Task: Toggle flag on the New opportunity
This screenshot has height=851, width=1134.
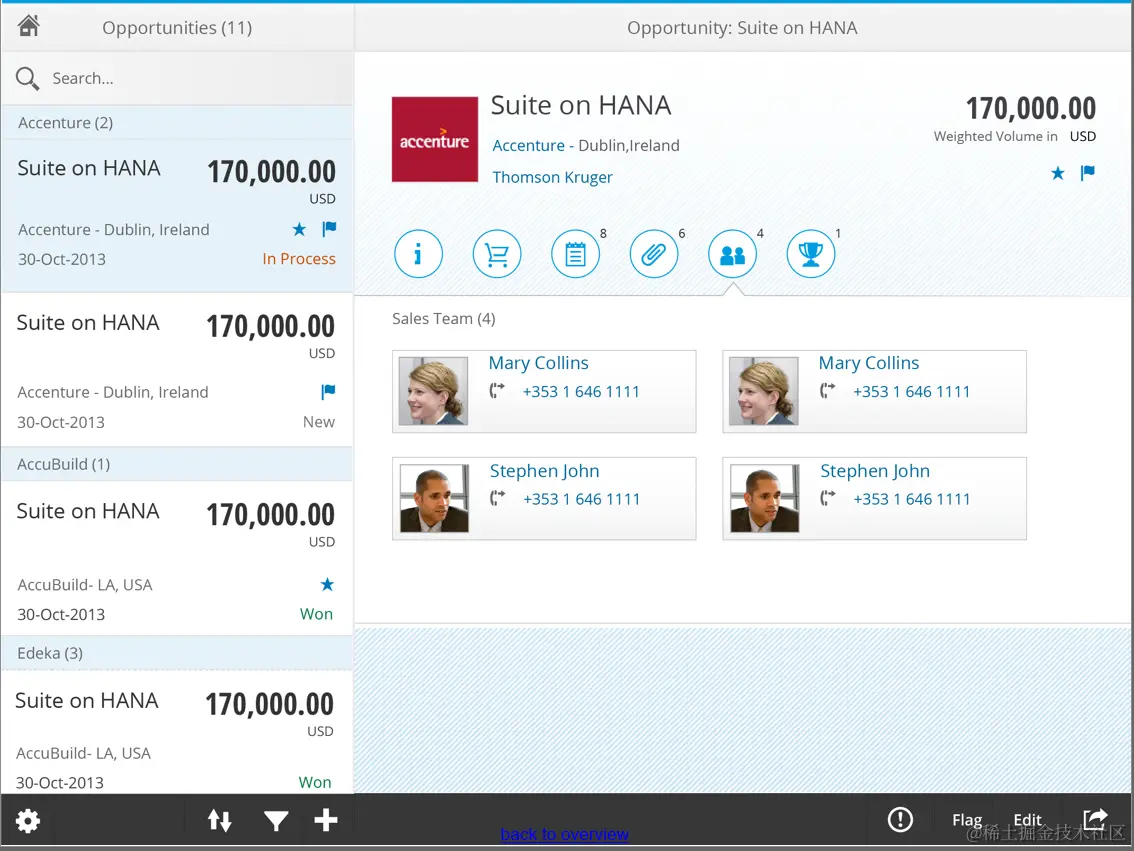Action: [x=328, y=392]
